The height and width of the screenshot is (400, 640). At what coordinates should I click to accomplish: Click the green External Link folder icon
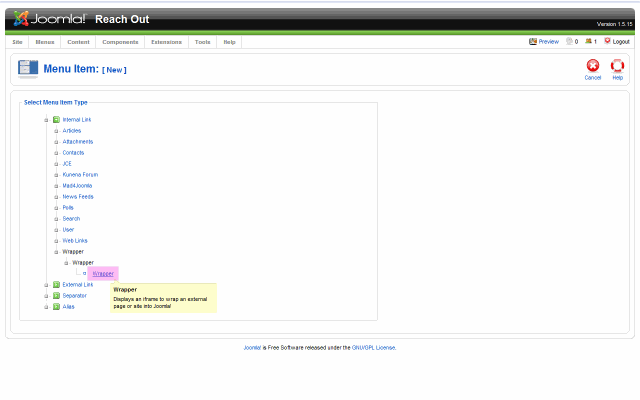coord(56,284)
